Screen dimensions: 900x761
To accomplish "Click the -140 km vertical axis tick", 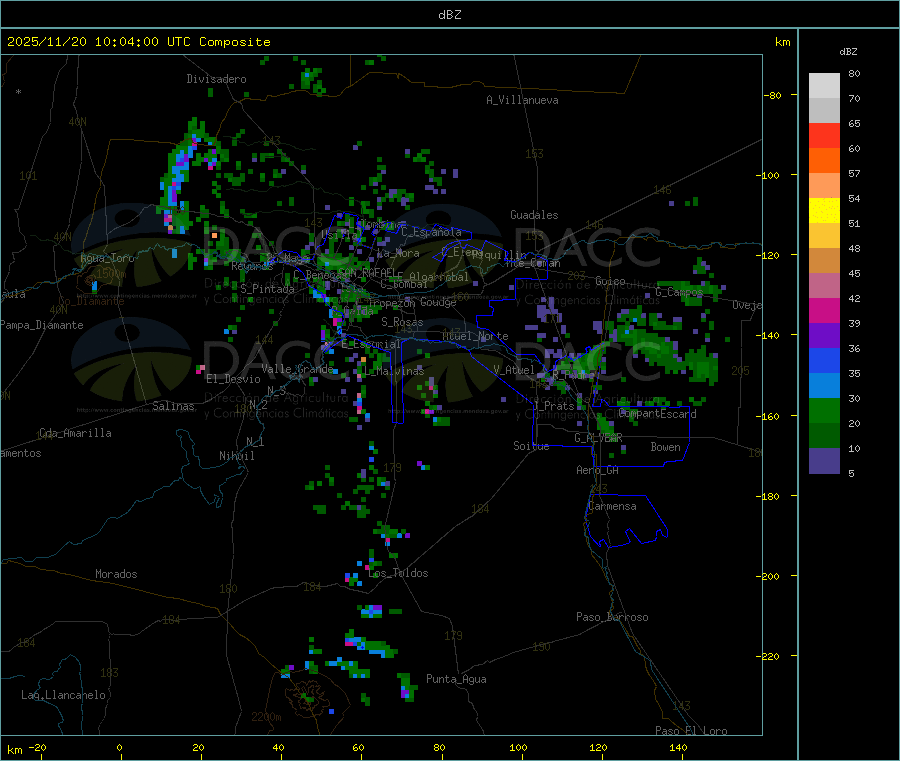I will pos(767,335).
